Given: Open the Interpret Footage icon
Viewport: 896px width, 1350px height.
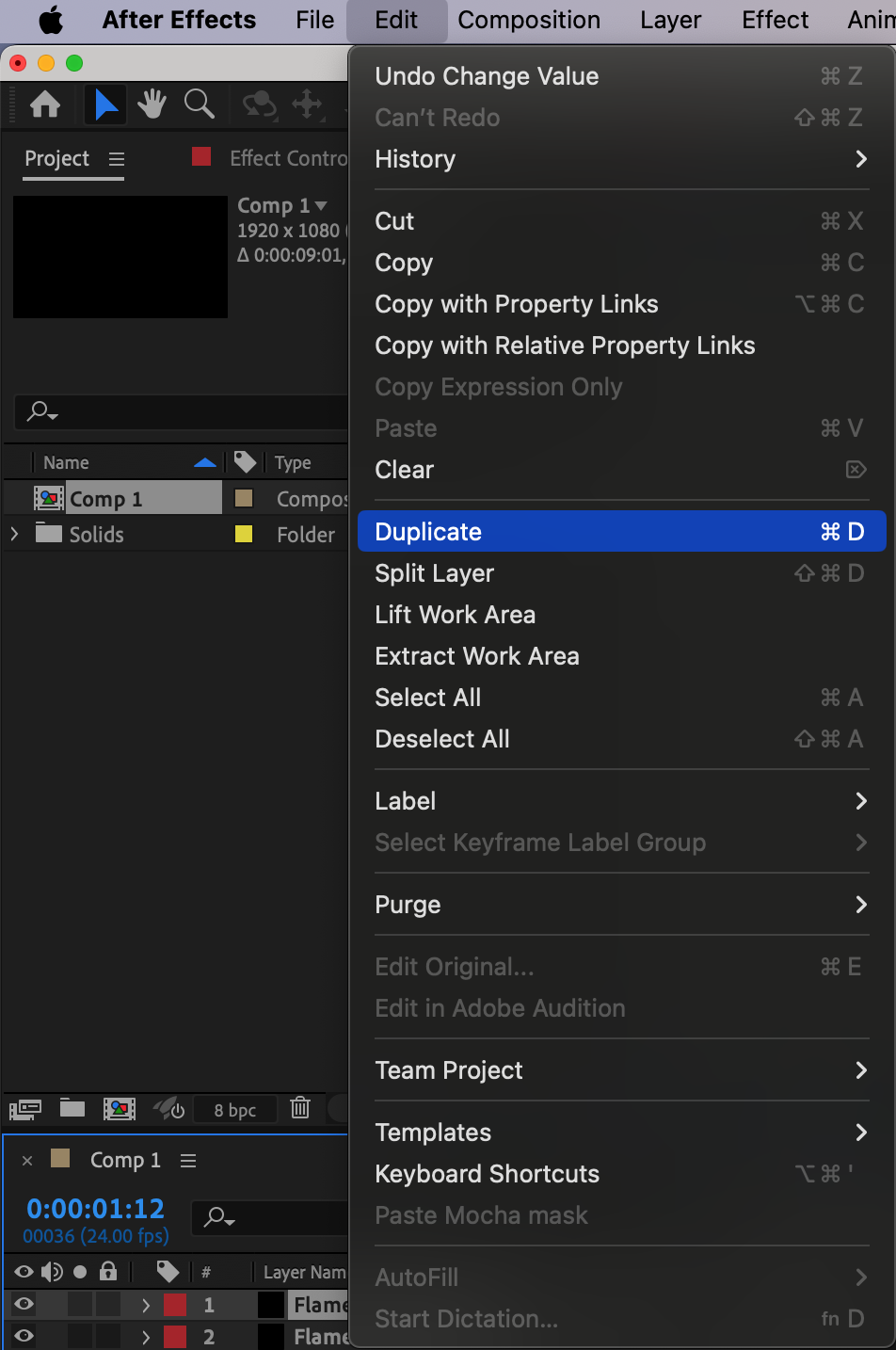Looking at the screenshot, I should 25,1108.
